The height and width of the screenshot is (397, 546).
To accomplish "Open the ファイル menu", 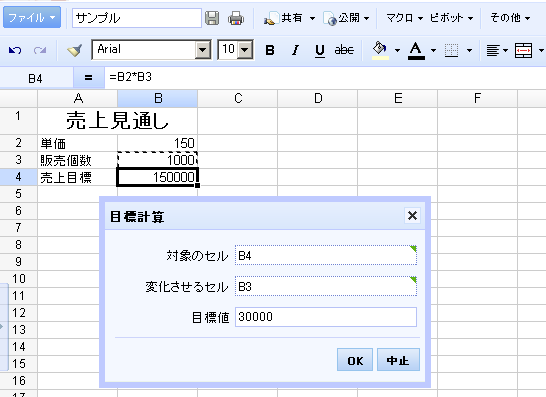I will tap(32, 17).
